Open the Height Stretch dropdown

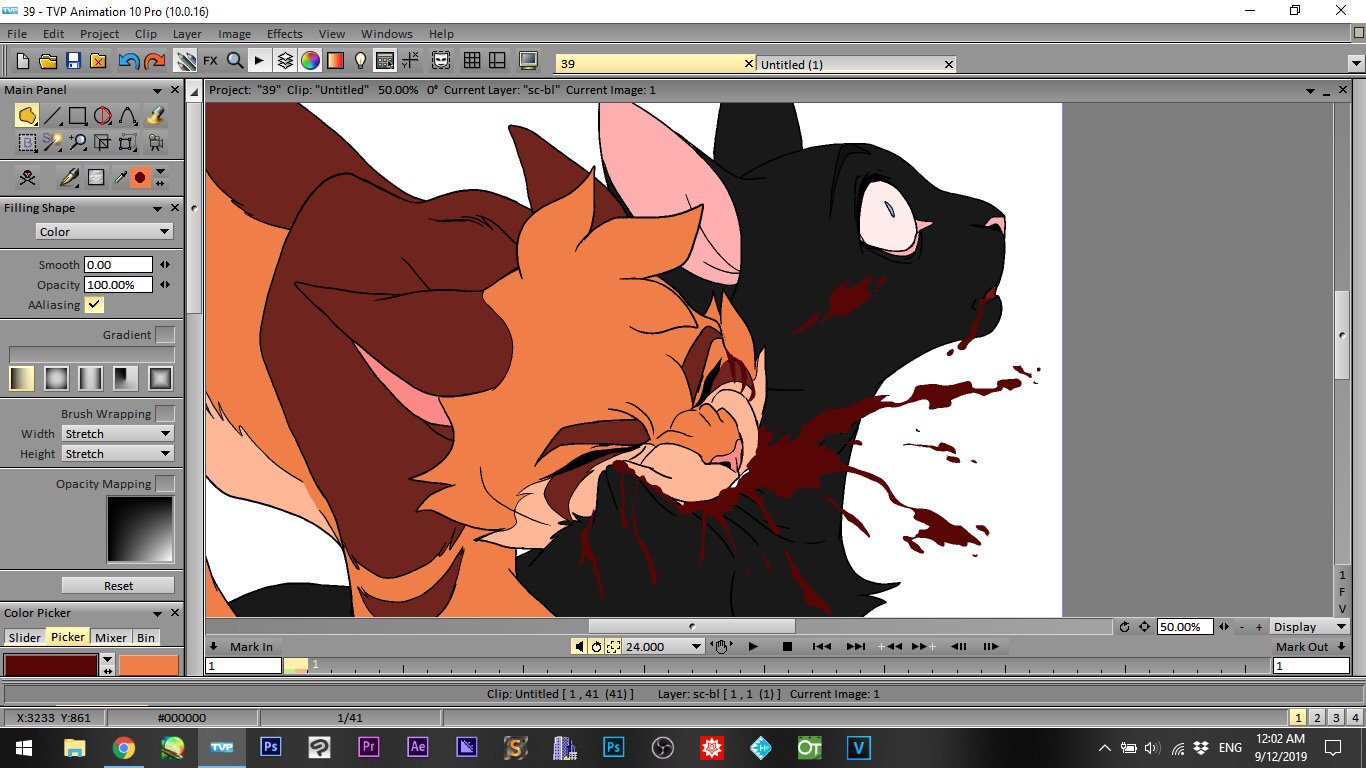click(118, 454)
